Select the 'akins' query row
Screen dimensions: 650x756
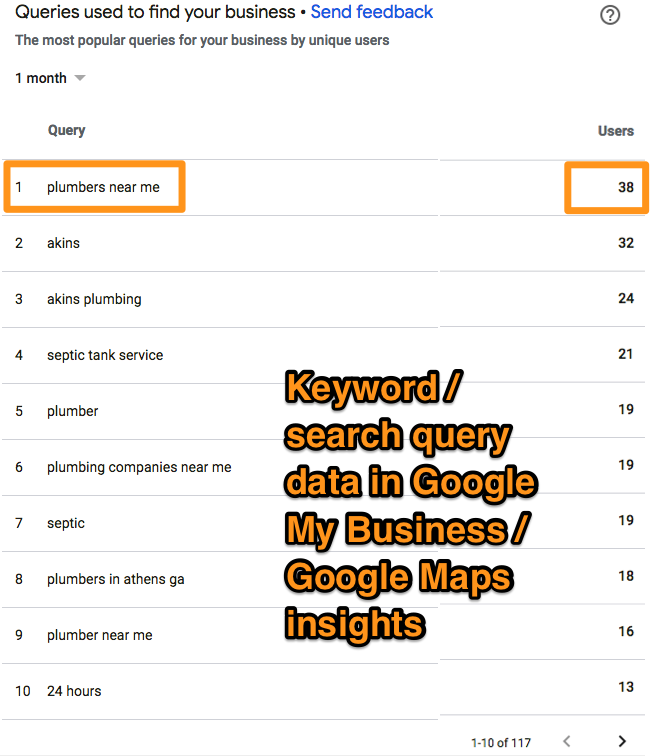point(63,243)
